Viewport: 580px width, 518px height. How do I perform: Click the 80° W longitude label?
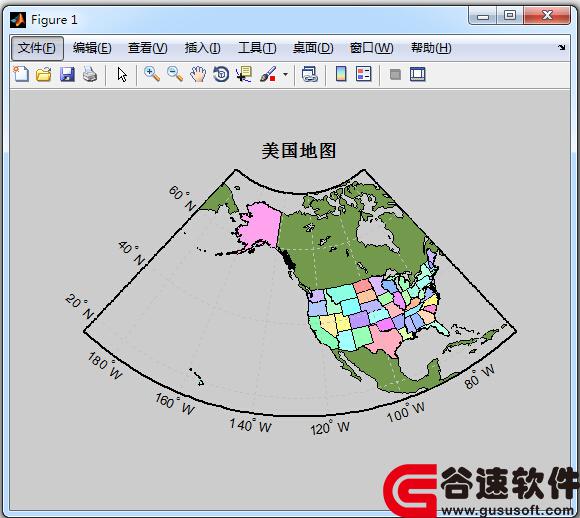pyautogui.click(x=480, y=377)
